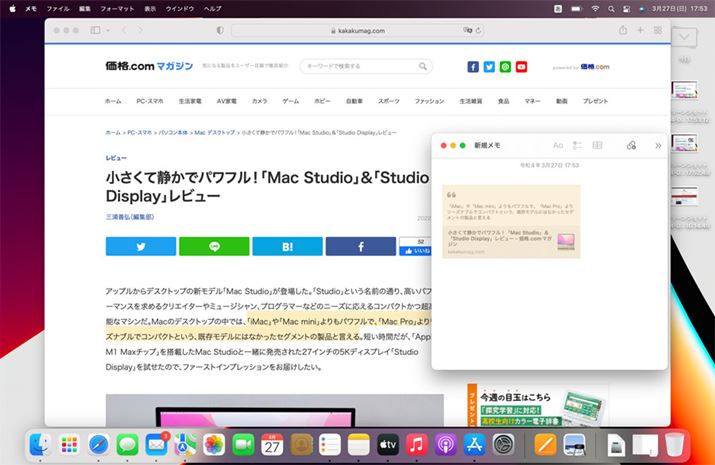Share article via Hatena B! button
Image resolution: width=715 pixels, height=465 pixels.
288,246
